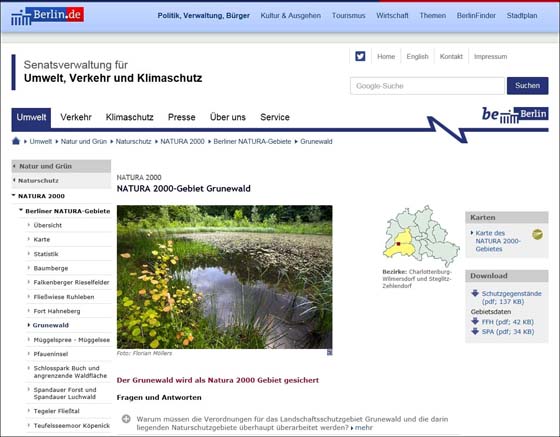
Task: Open Müggelspree - Müggelsee in sidebar
Action: (71, 340)
